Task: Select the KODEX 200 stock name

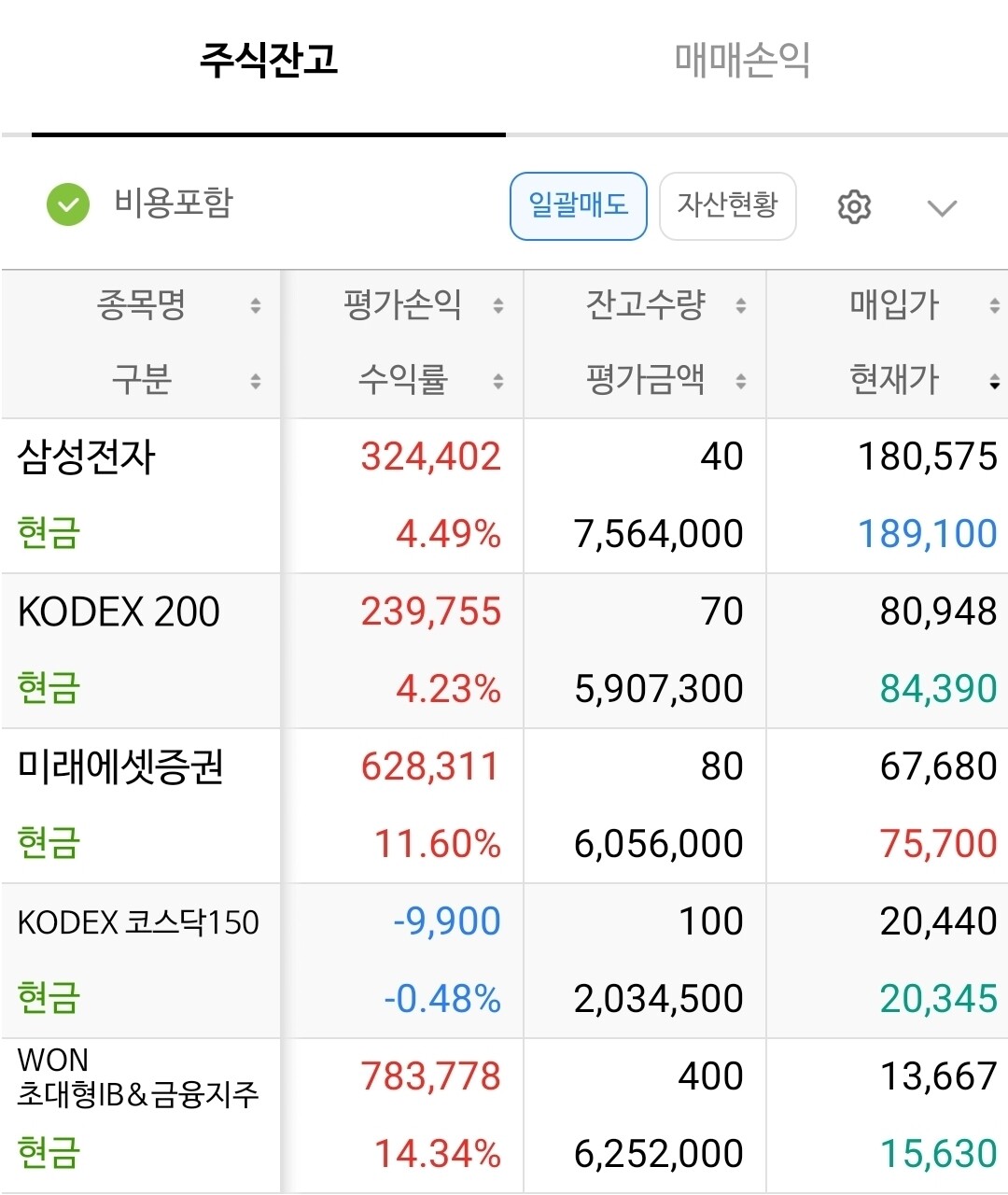Action: tap(119, 612)
